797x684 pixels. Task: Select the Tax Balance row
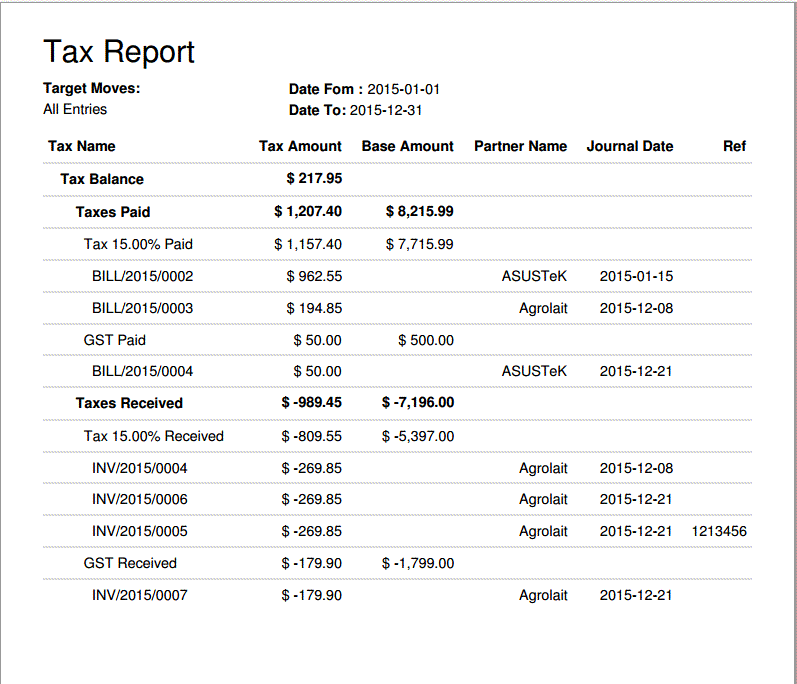point(102,179)
